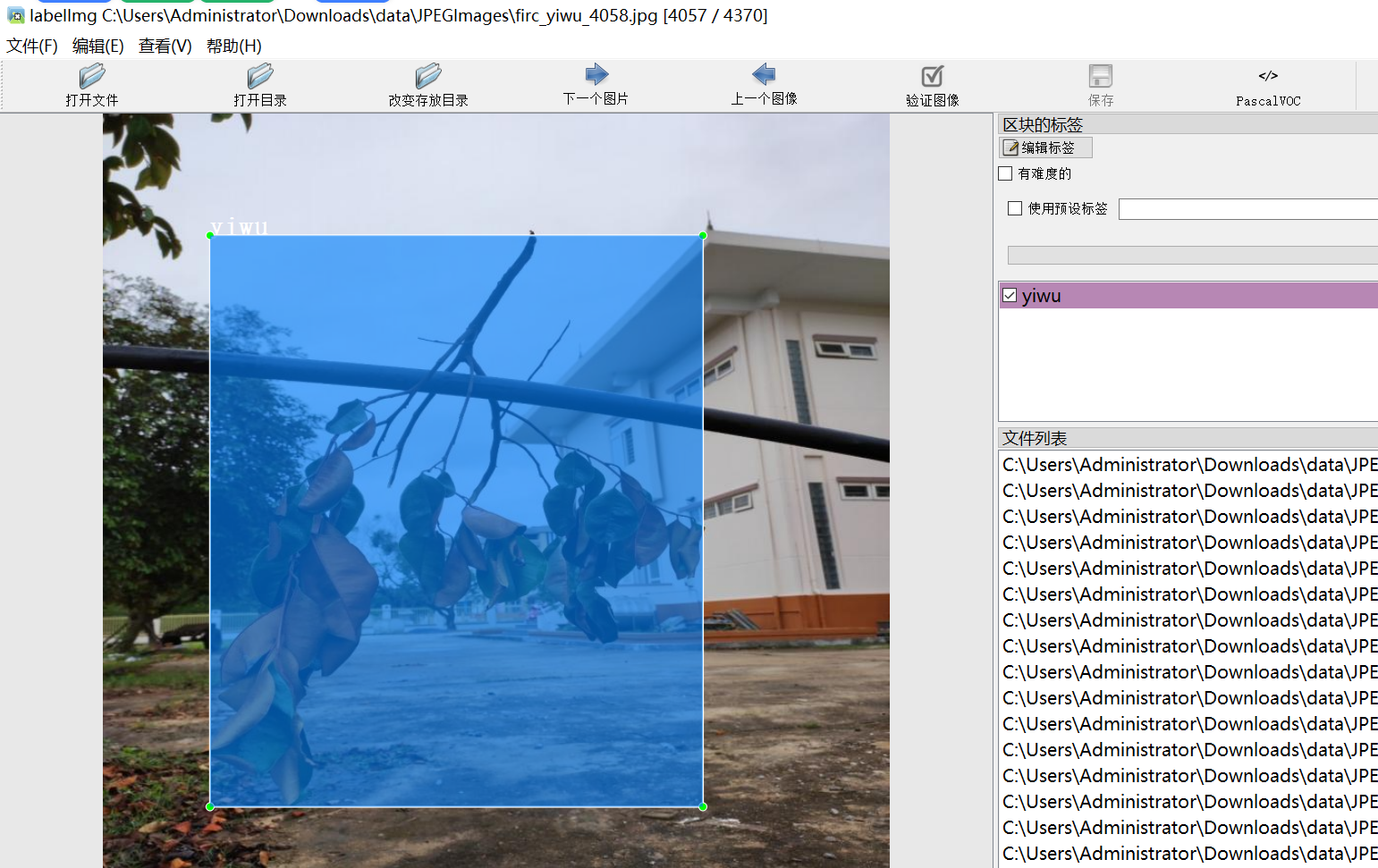This screenshot has height=868, width=1378.
Task: Select the yiwu entry in label list
Action: [1188, 295]
